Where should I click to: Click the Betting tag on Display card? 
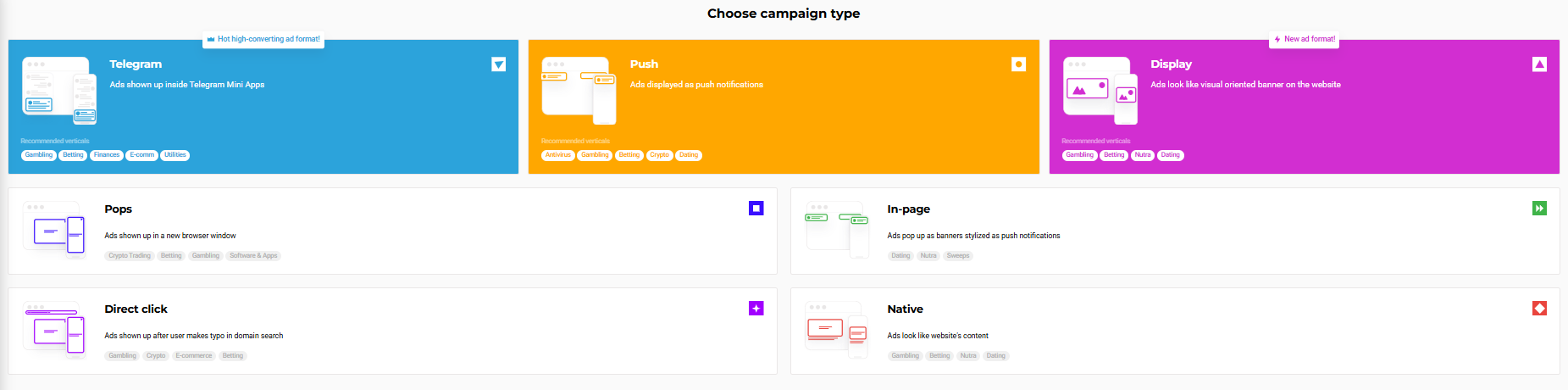coord(1114,155)
